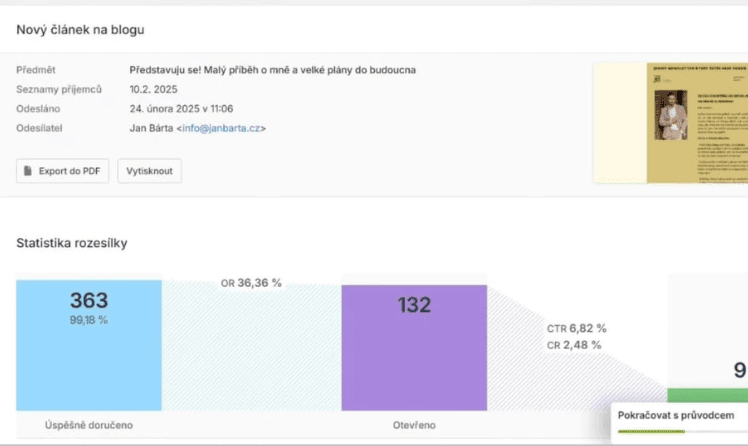Click the Otevřeno label under purple bar
Image resolution: width=748 pixels, height=446 pixels.
click(413, 425)
